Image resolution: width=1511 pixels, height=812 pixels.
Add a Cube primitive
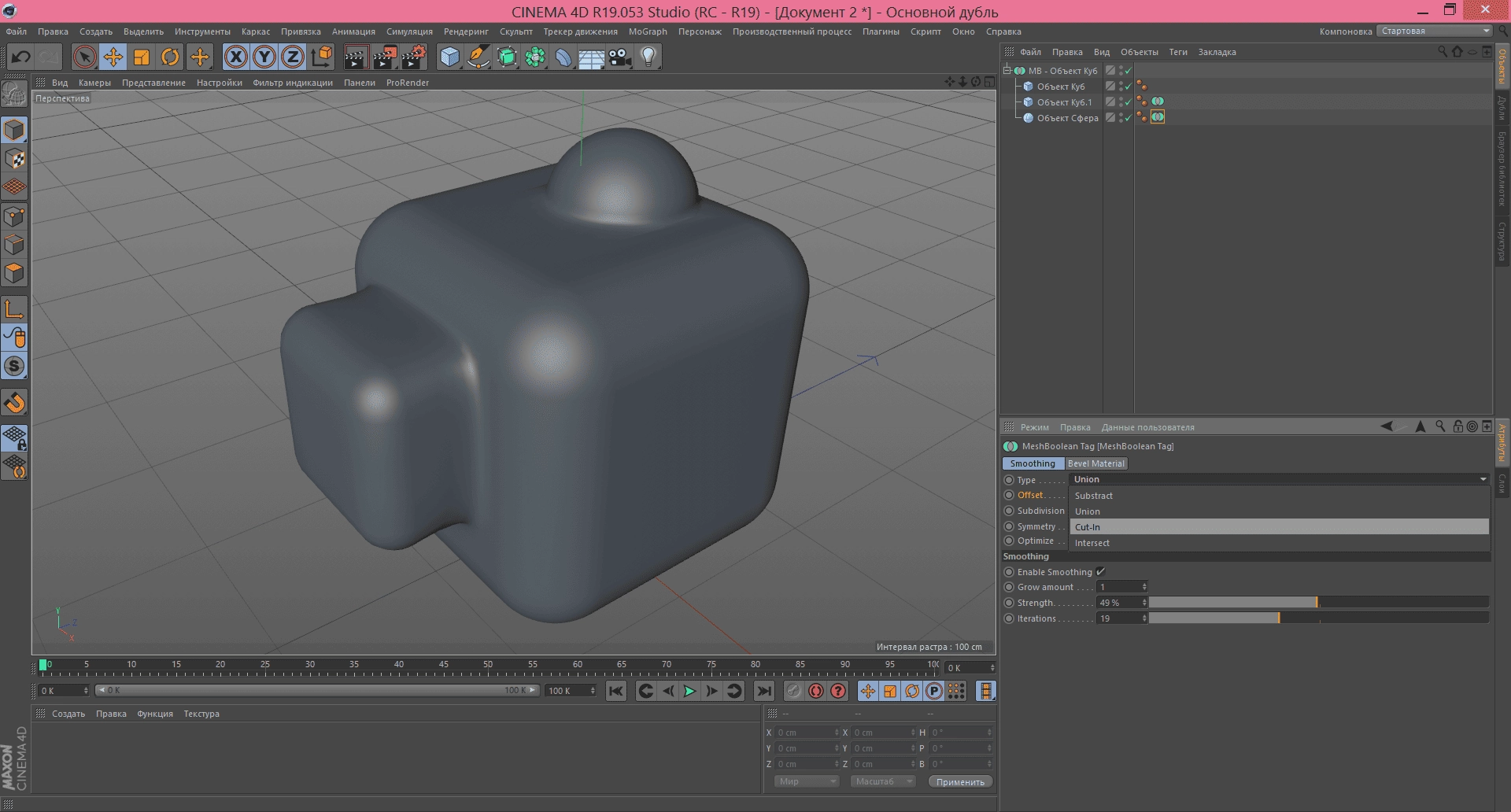coord(449,57)
